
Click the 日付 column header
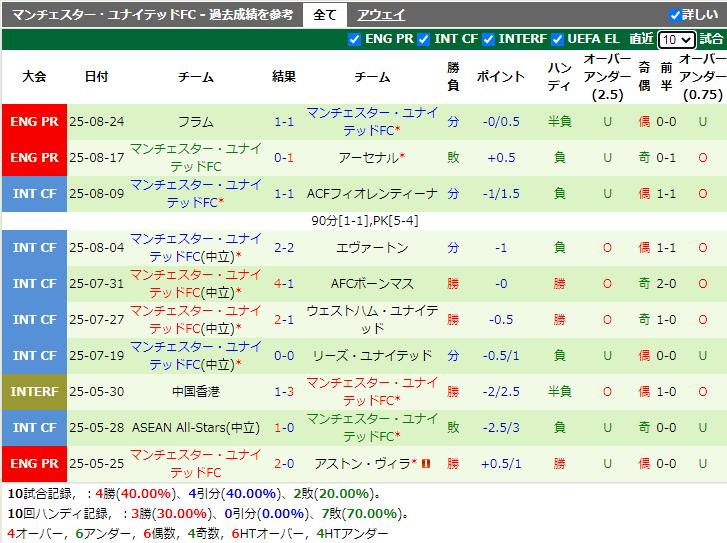click(96, 77)
